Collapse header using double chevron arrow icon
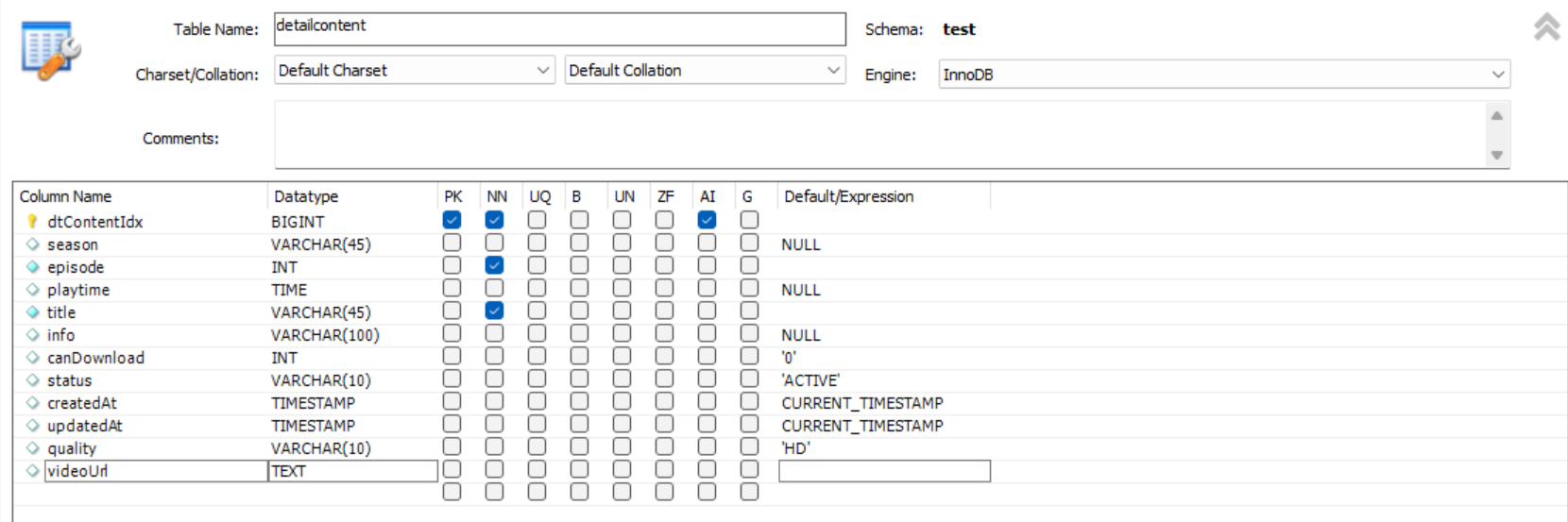This screenshot has width=1568, height=522. point(1546,26)
